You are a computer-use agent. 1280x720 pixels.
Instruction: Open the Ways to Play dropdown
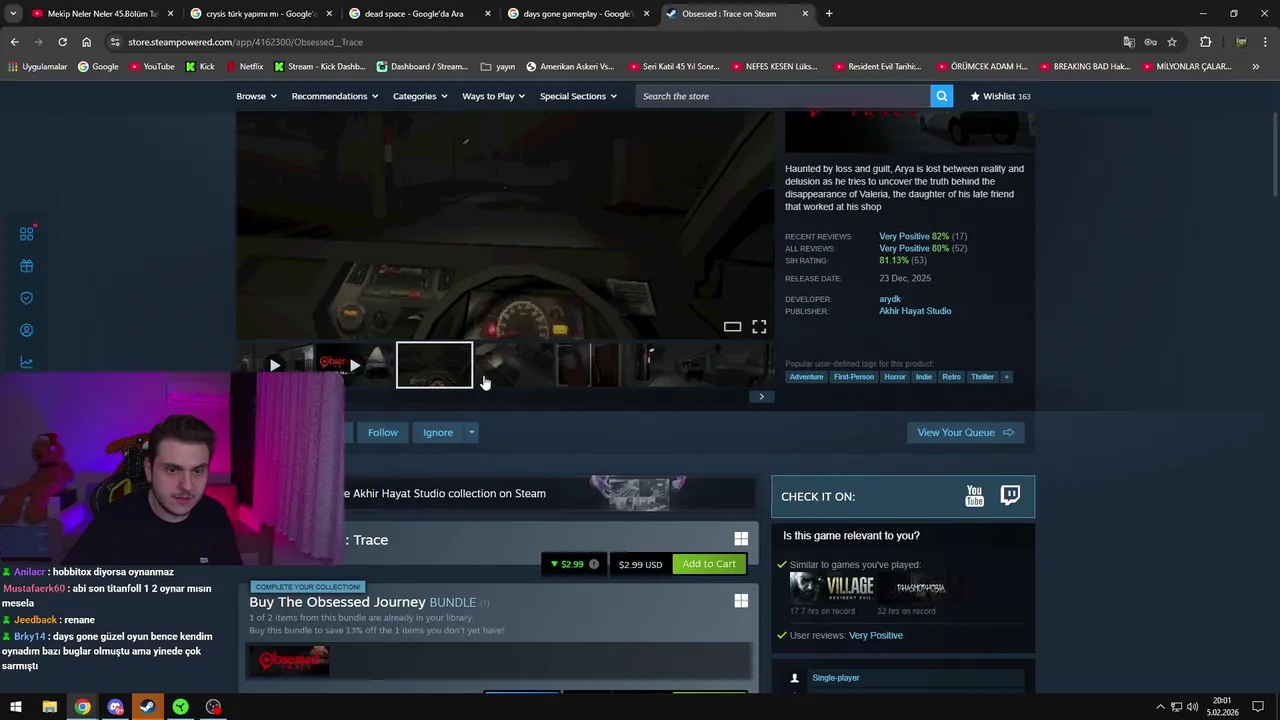494,96
